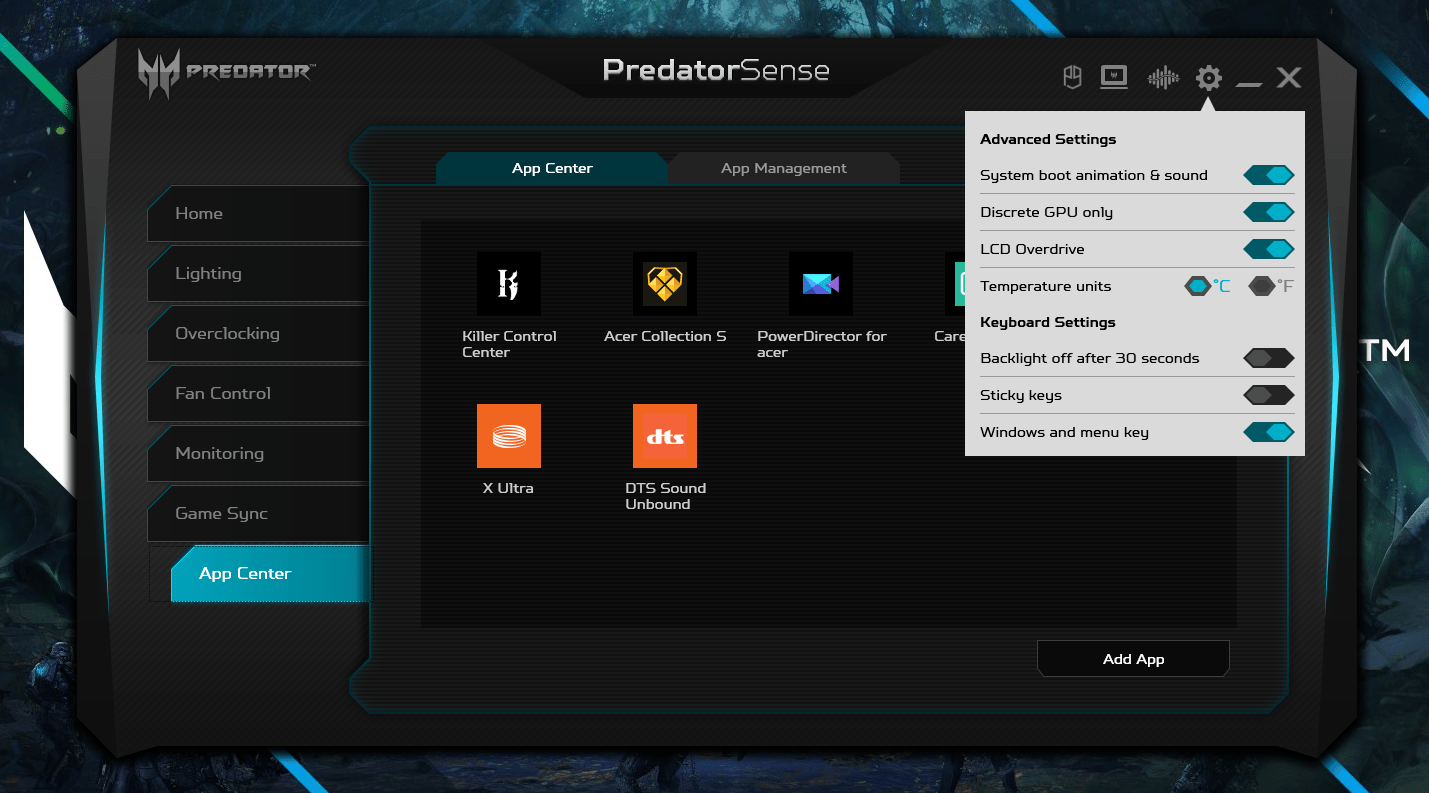
Task: Go to Fan Control section
Action: pyautogui.click(x=223, y=393)
